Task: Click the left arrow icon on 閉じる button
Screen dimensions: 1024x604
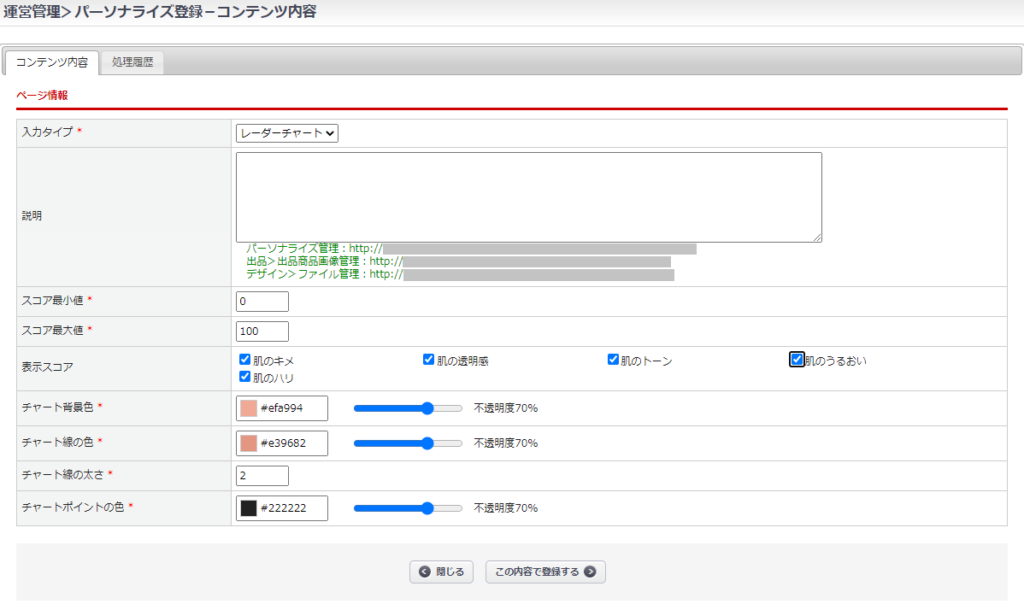Action: click(425, 572)
